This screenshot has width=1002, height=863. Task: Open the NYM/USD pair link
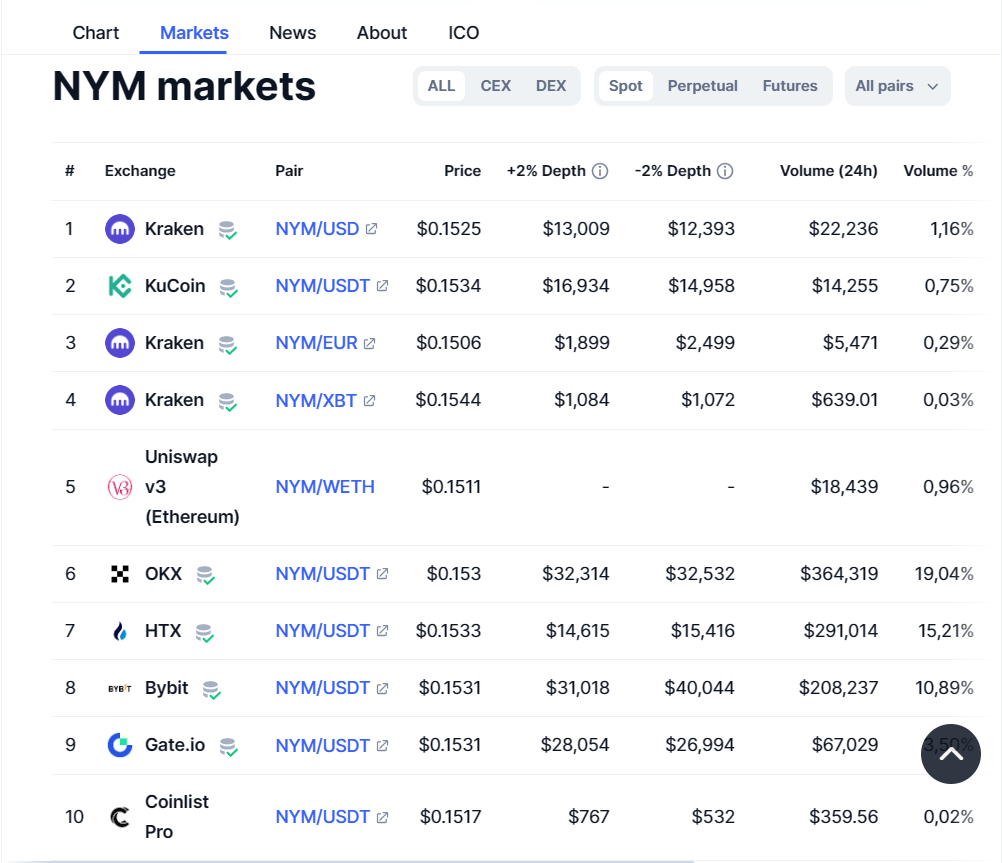pos(317,229)
